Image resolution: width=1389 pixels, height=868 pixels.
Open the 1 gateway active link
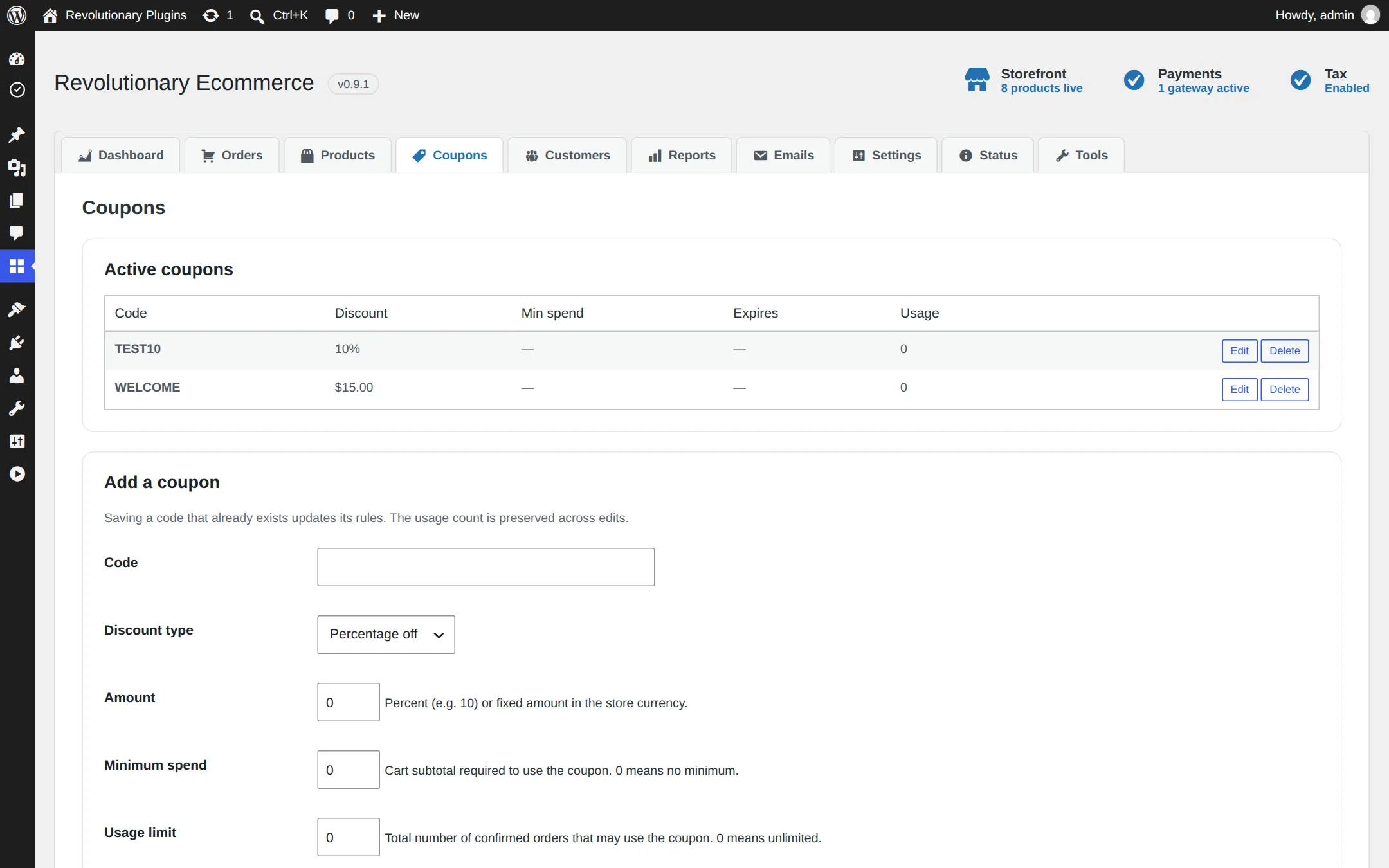(x=1203, y=88)
